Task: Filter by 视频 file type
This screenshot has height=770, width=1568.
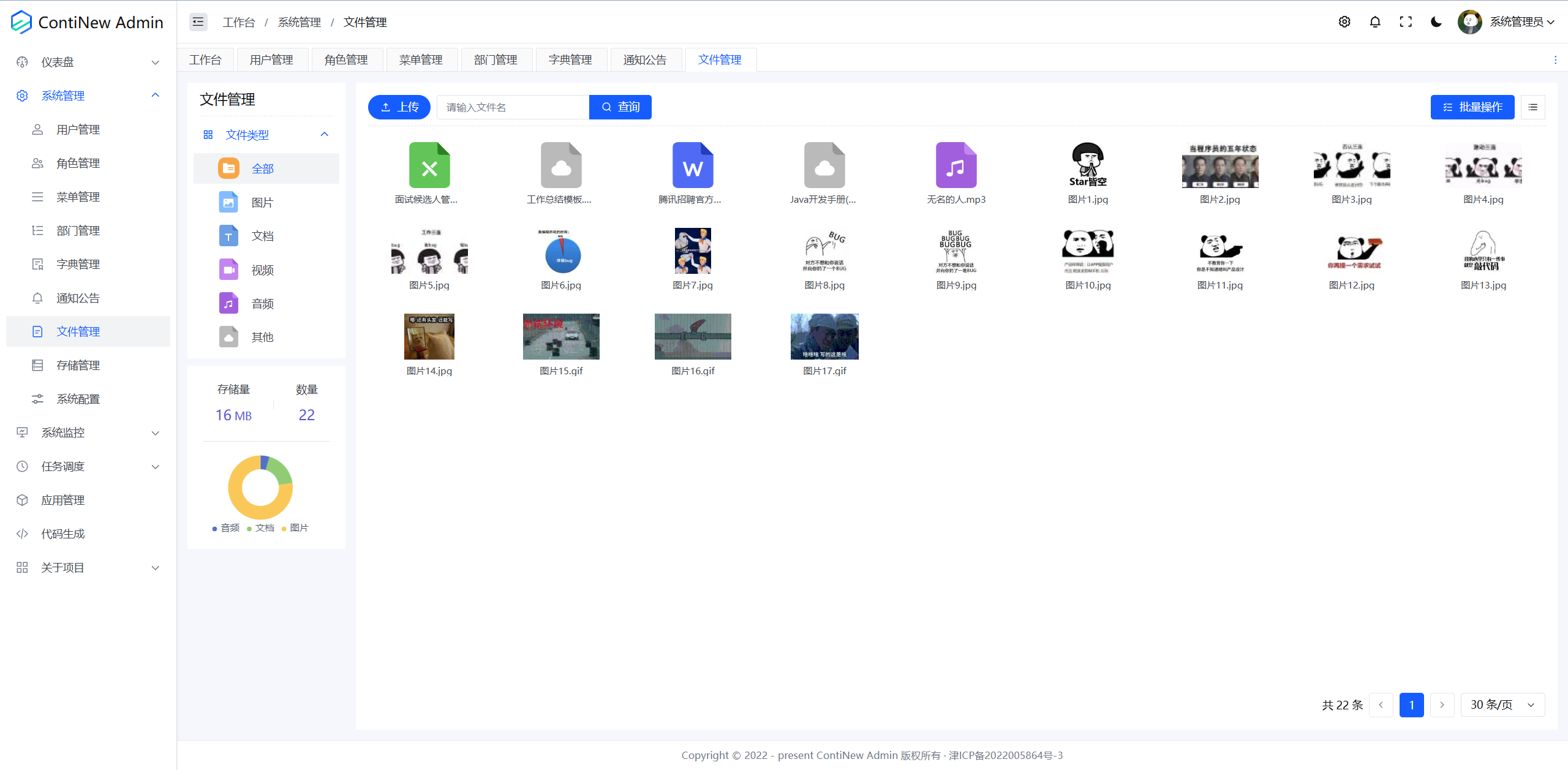Action: point(262,270)
